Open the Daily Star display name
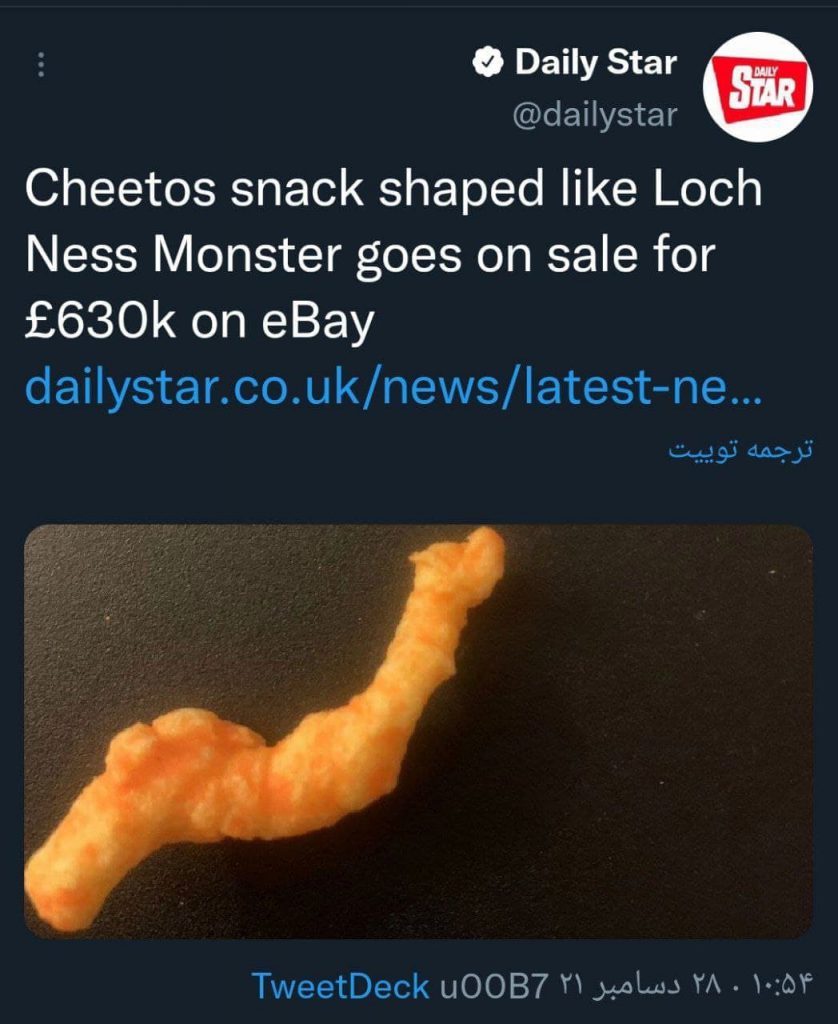838x1024 pixels. coord(596,63)
